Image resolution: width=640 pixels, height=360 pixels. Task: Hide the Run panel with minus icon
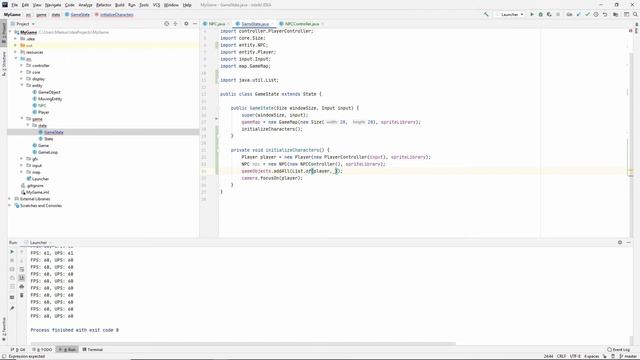click(x=629, y=242)
